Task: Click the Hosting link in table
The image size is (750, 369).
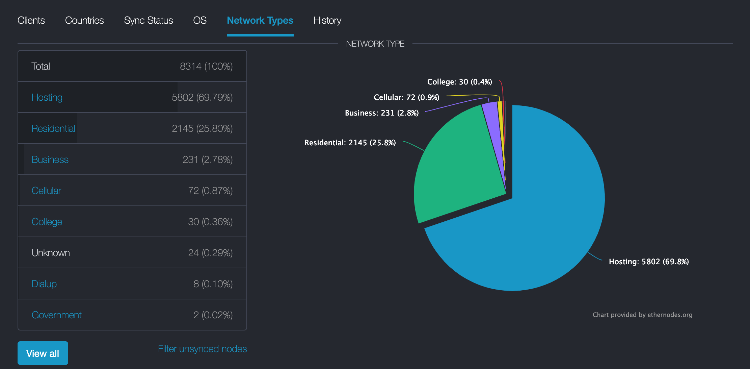Action: pos(47,98)
